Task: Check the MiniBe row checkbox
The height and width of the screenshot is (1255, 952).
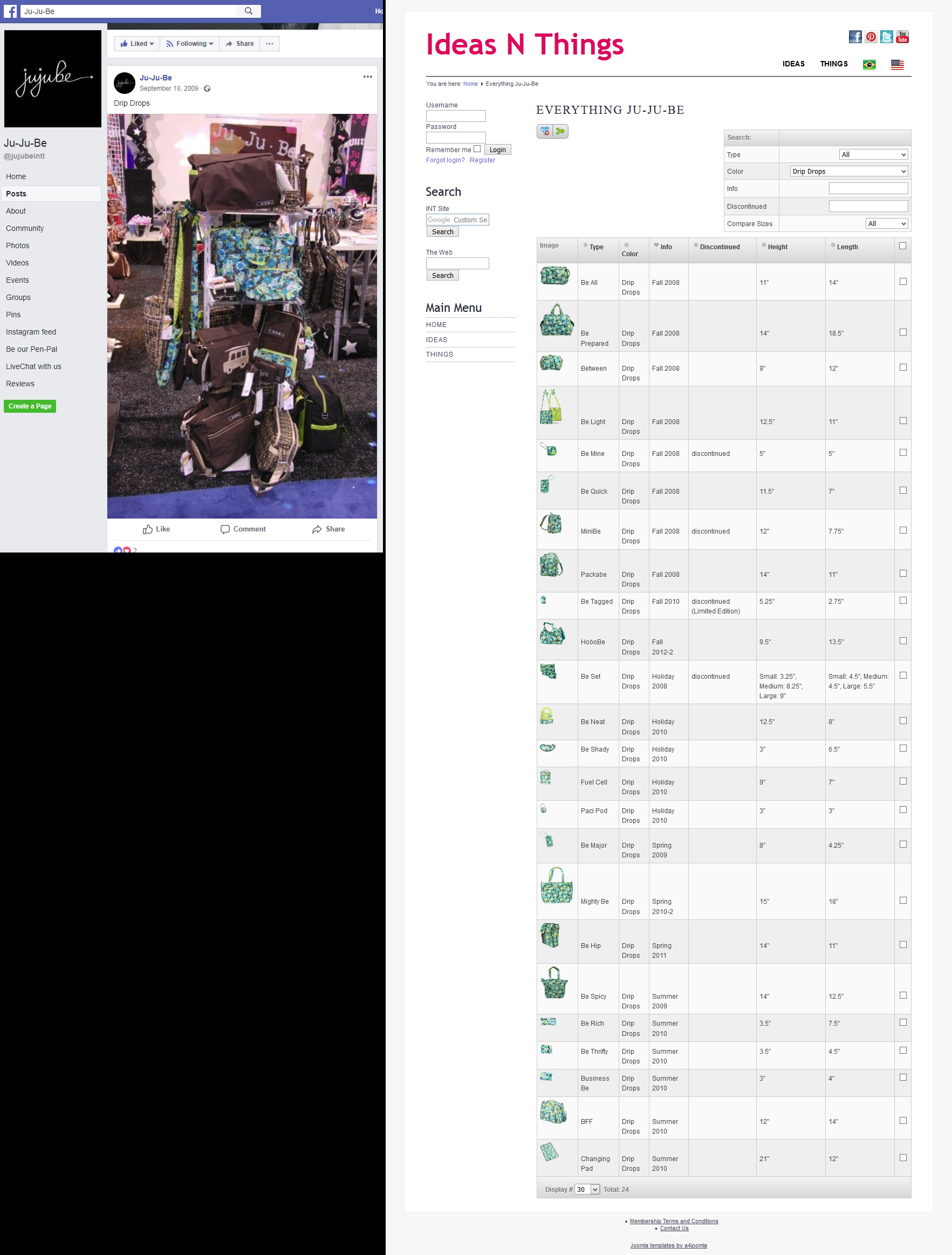Action: point(903,530)
